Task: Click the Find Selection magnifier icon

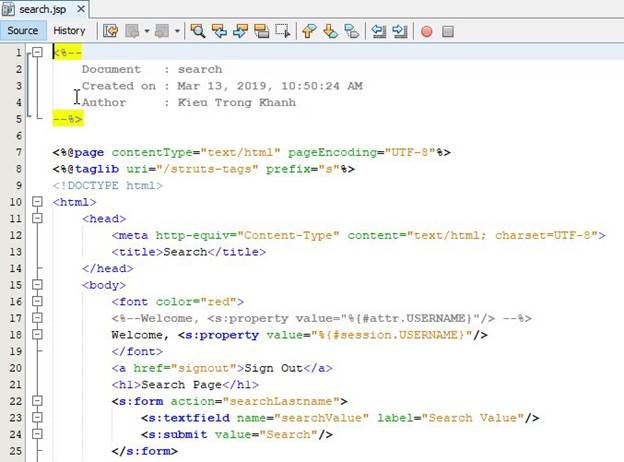Action: pyautogui.click(x=198, y=31)
